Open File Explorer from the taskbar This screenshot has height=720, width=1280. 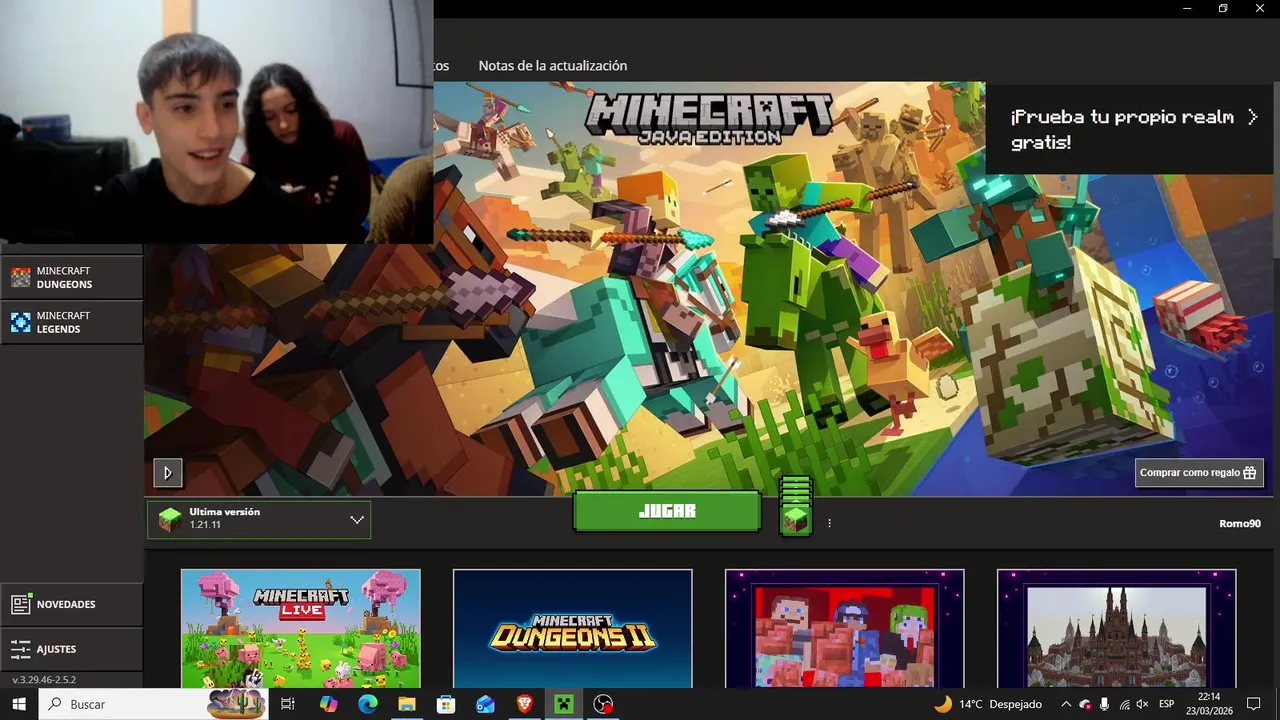tap(407, 704)
